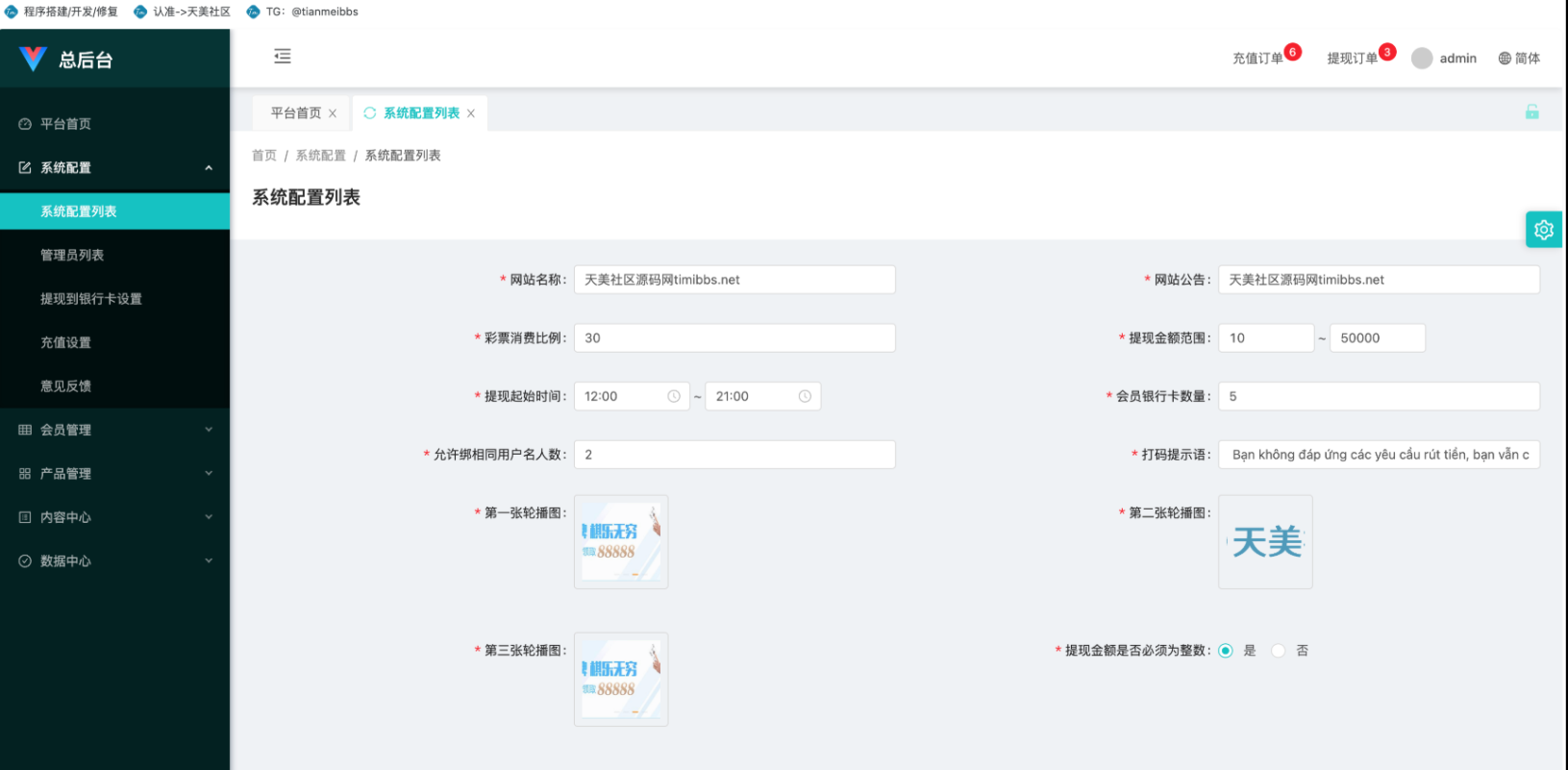Image resolution: width=1568 pixels, height=770 pixels.
Task: Click the 提现起始时间 end field 21:00
Action: [x=762, y=396]
